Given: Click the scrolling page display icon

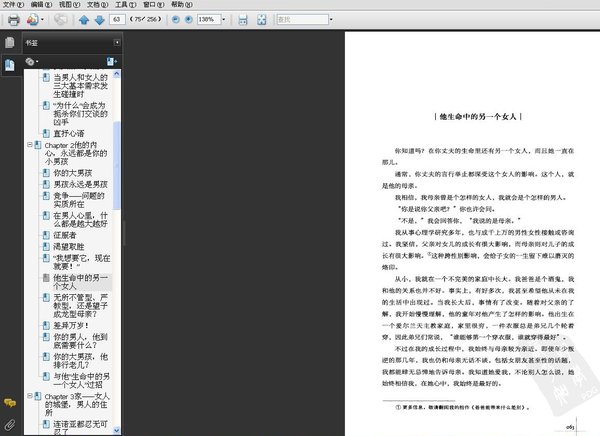Looking at the screenshot, I should click(x=243, y=20).
